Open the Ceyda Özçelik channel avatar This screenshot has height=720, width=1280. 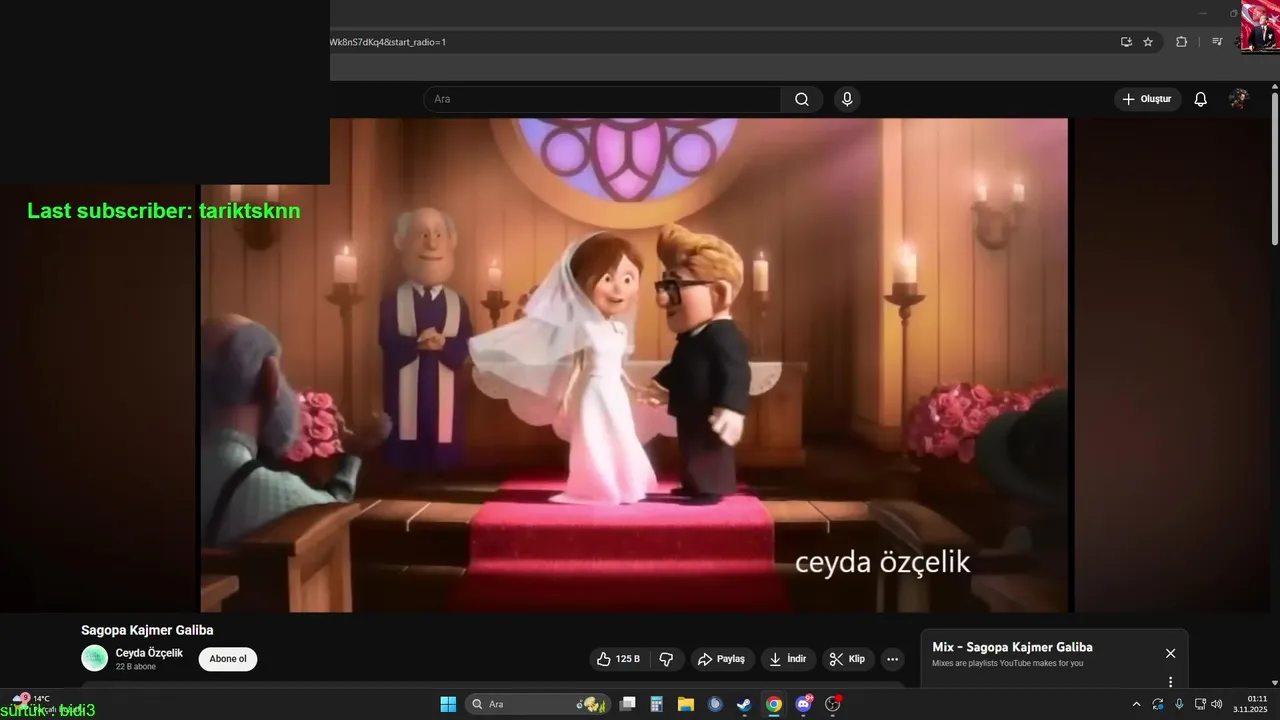(94, 658)
